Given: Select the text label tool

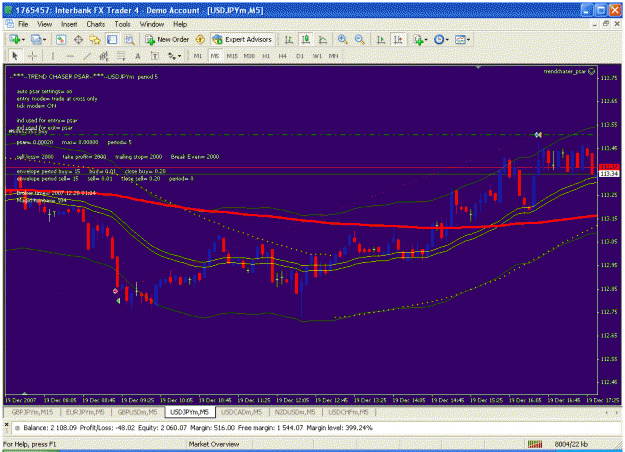Looking at the screenshot, I should (155, 56).
